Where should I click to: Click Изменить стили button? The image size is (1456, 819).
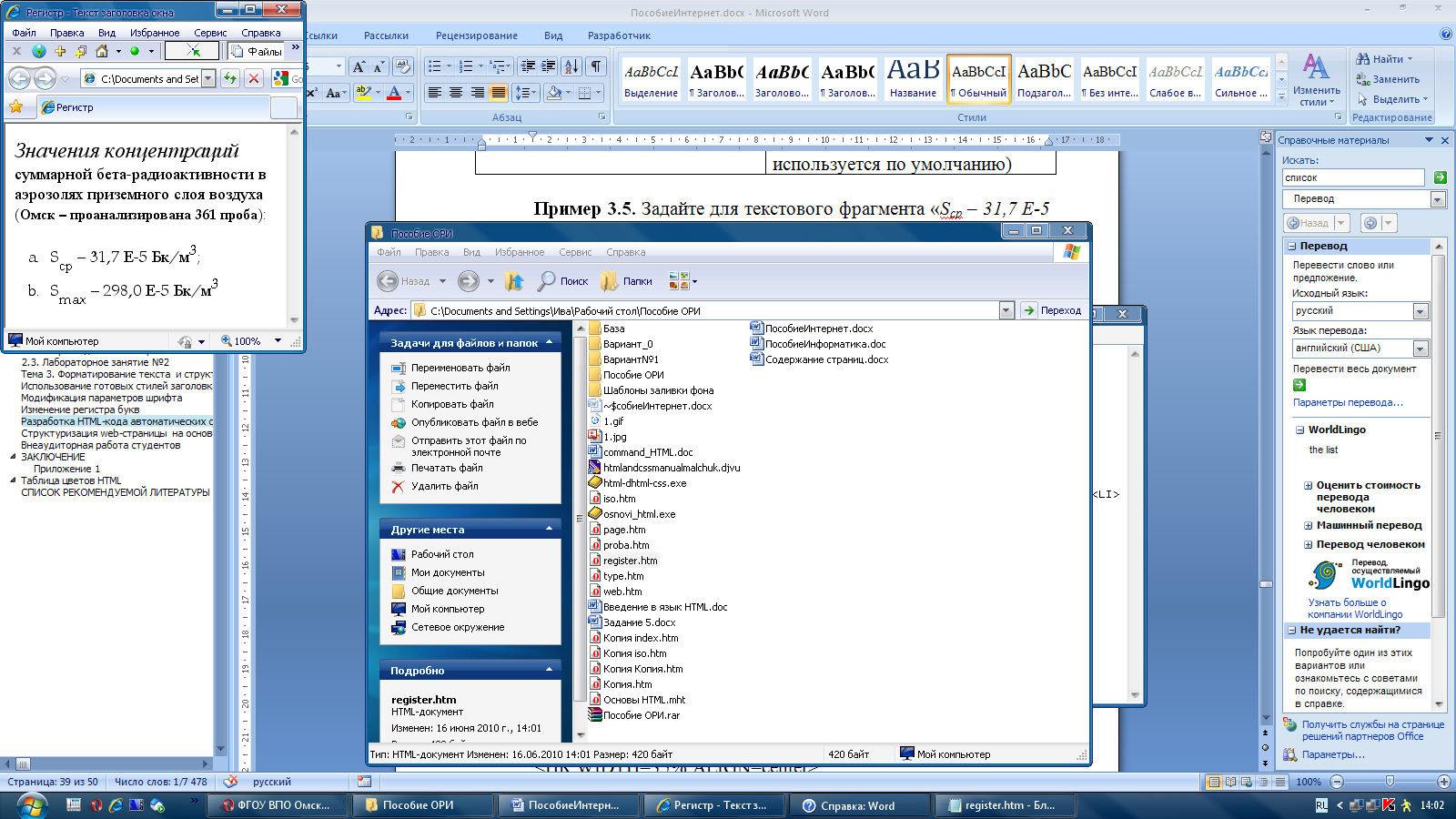tap(1316, 80)
